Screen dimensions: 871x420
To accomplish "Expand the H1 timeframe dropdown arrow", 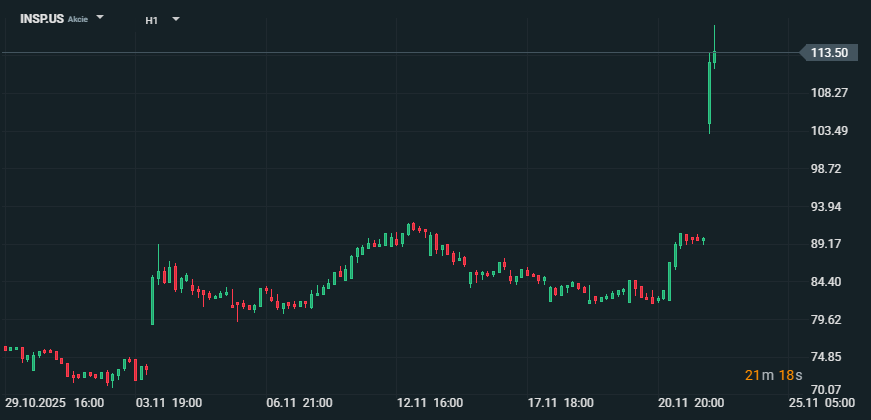I will coord(176,19).
